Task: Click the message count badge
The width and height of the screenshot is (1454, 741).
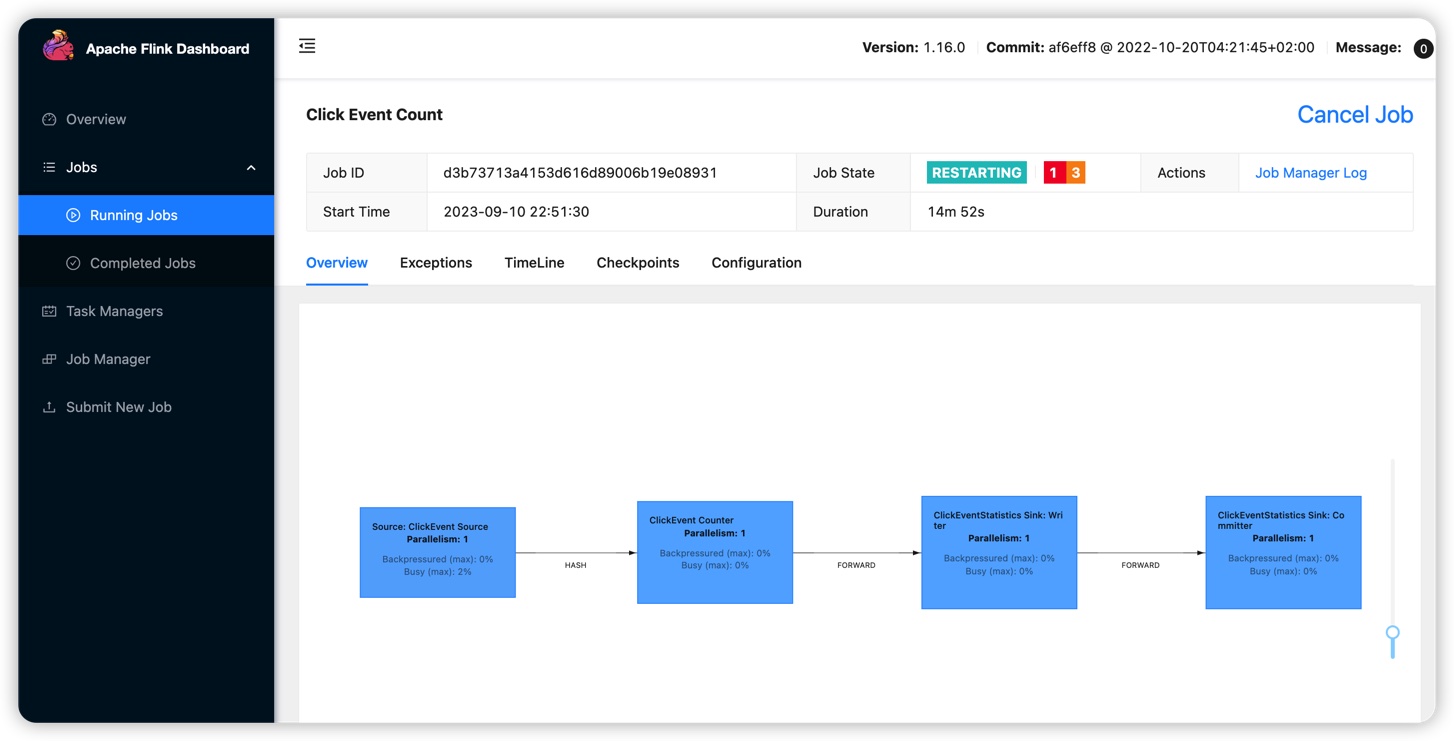Action: click(x=1423, y=48)
